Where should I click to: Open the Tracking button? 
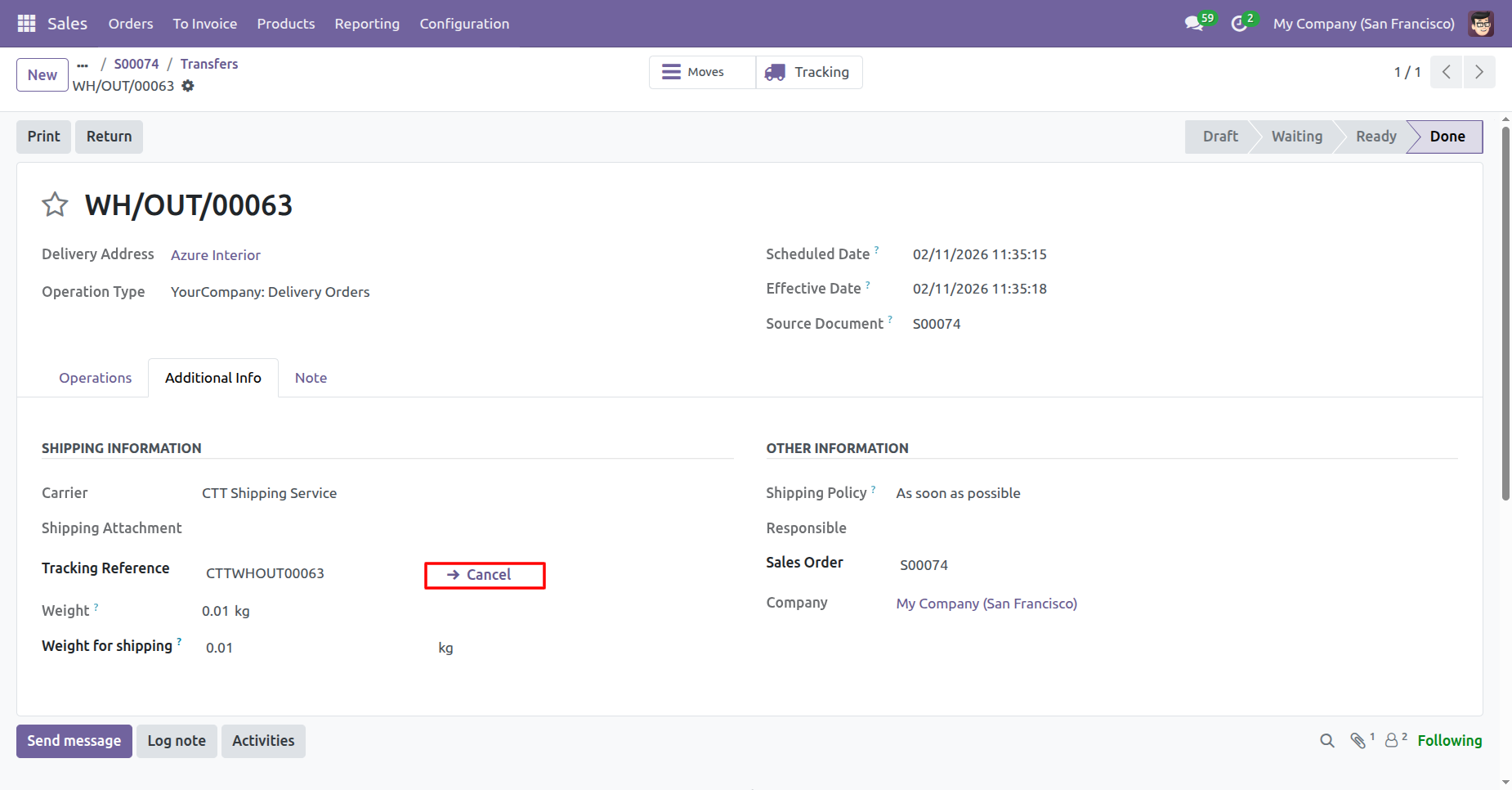pyautogui.click(x=808, y=72)
